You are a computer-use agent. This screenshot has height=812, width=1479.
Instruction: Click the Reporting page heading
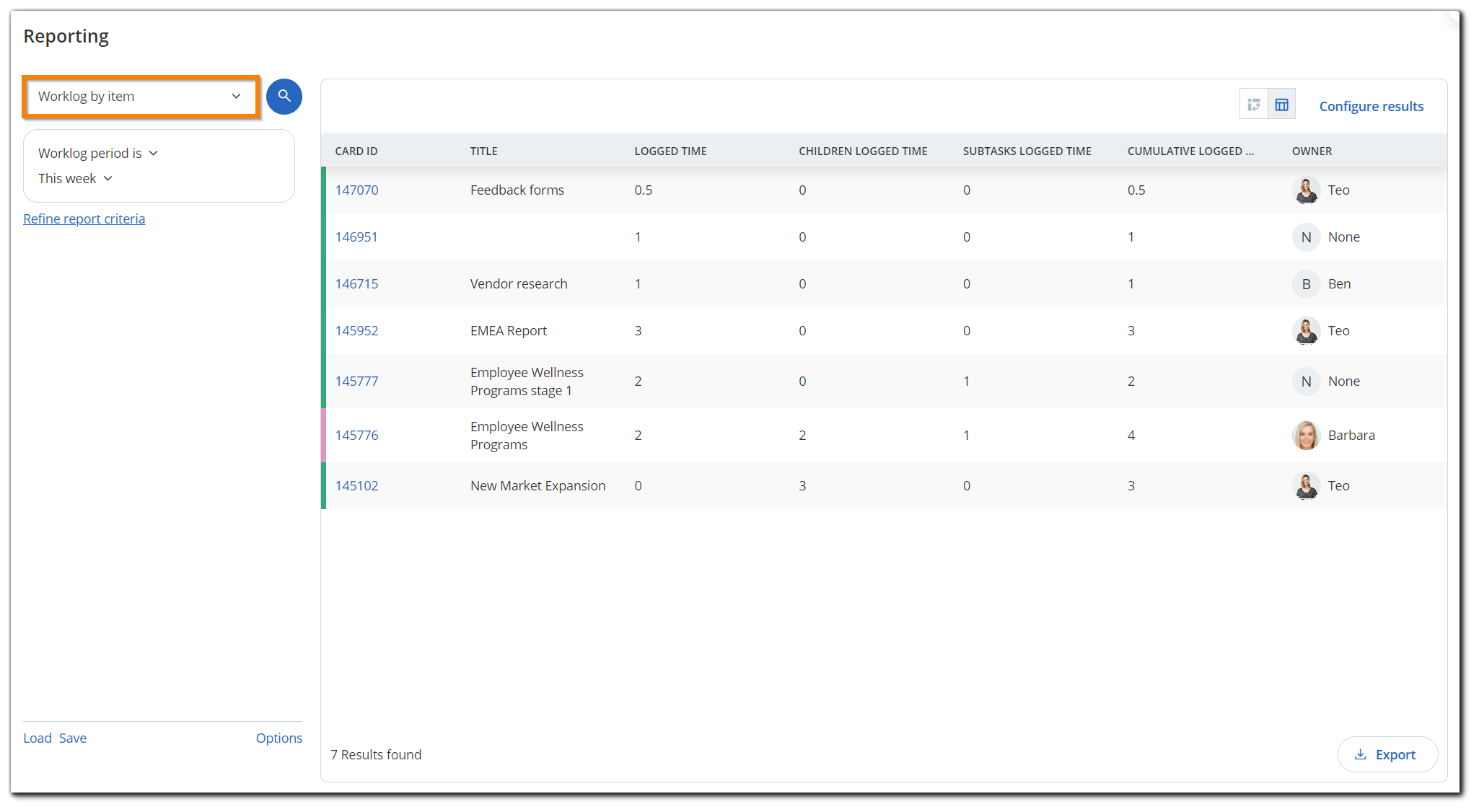tap(66, 37)
